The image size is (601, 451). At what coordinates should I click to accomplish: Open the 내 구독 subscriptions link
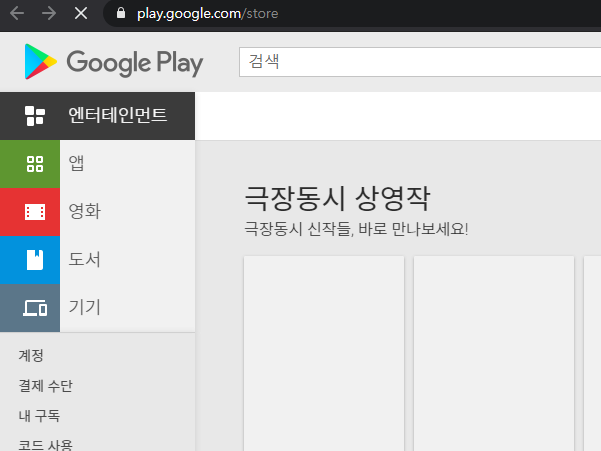click(x=39, y=415)
